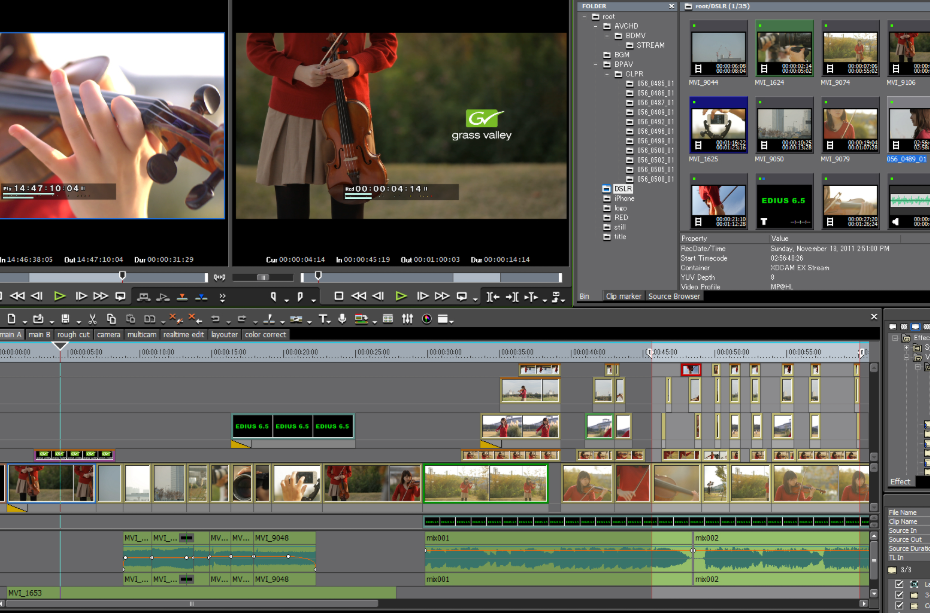Open the vectorscope/waveform color icon
This screenshot has height=613, width=930.
pyautogui.click(x=426, y=319)
